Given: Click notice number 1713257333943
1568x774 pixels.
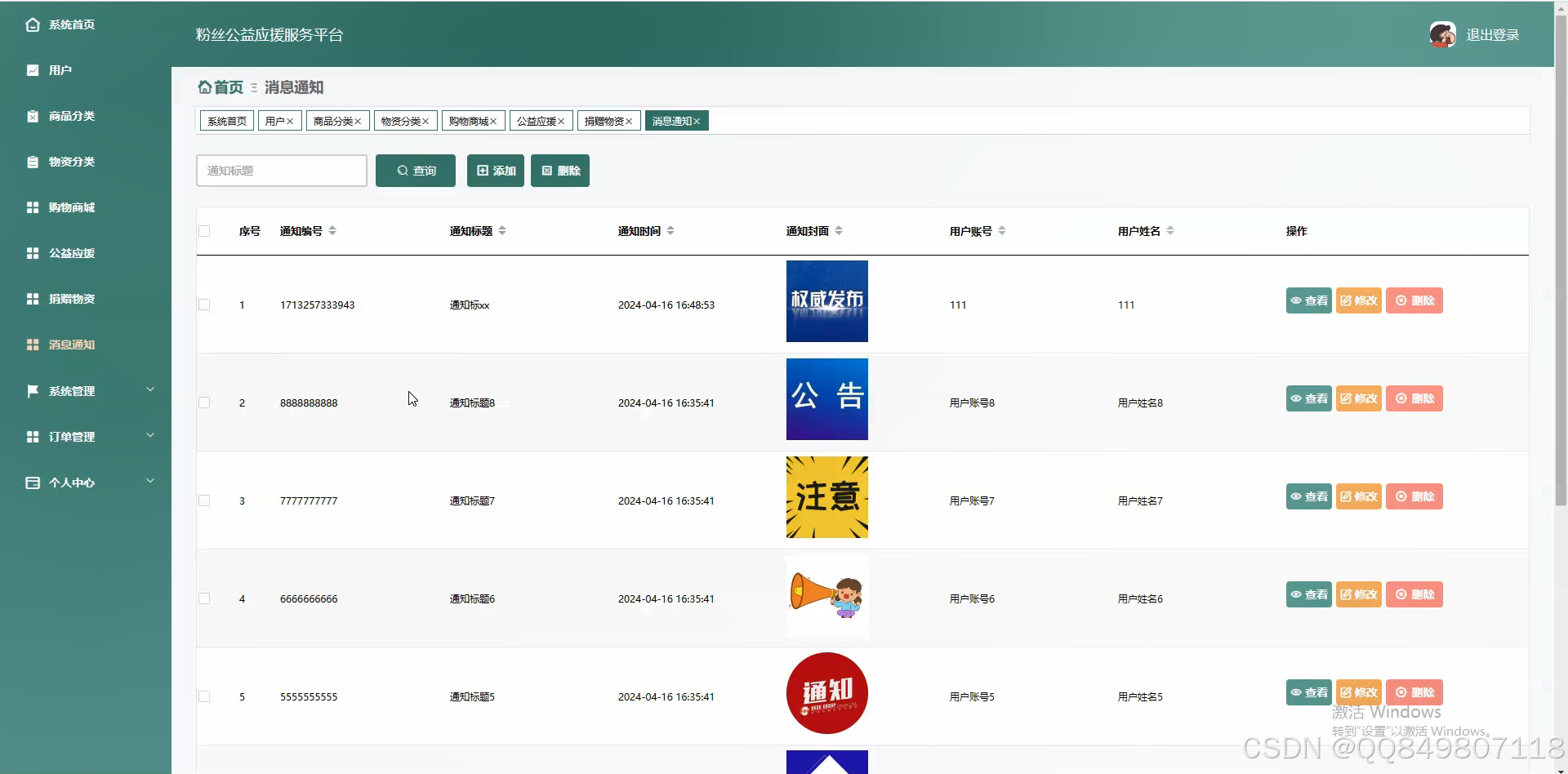Looking at the screenshot, I should [318, 305].
